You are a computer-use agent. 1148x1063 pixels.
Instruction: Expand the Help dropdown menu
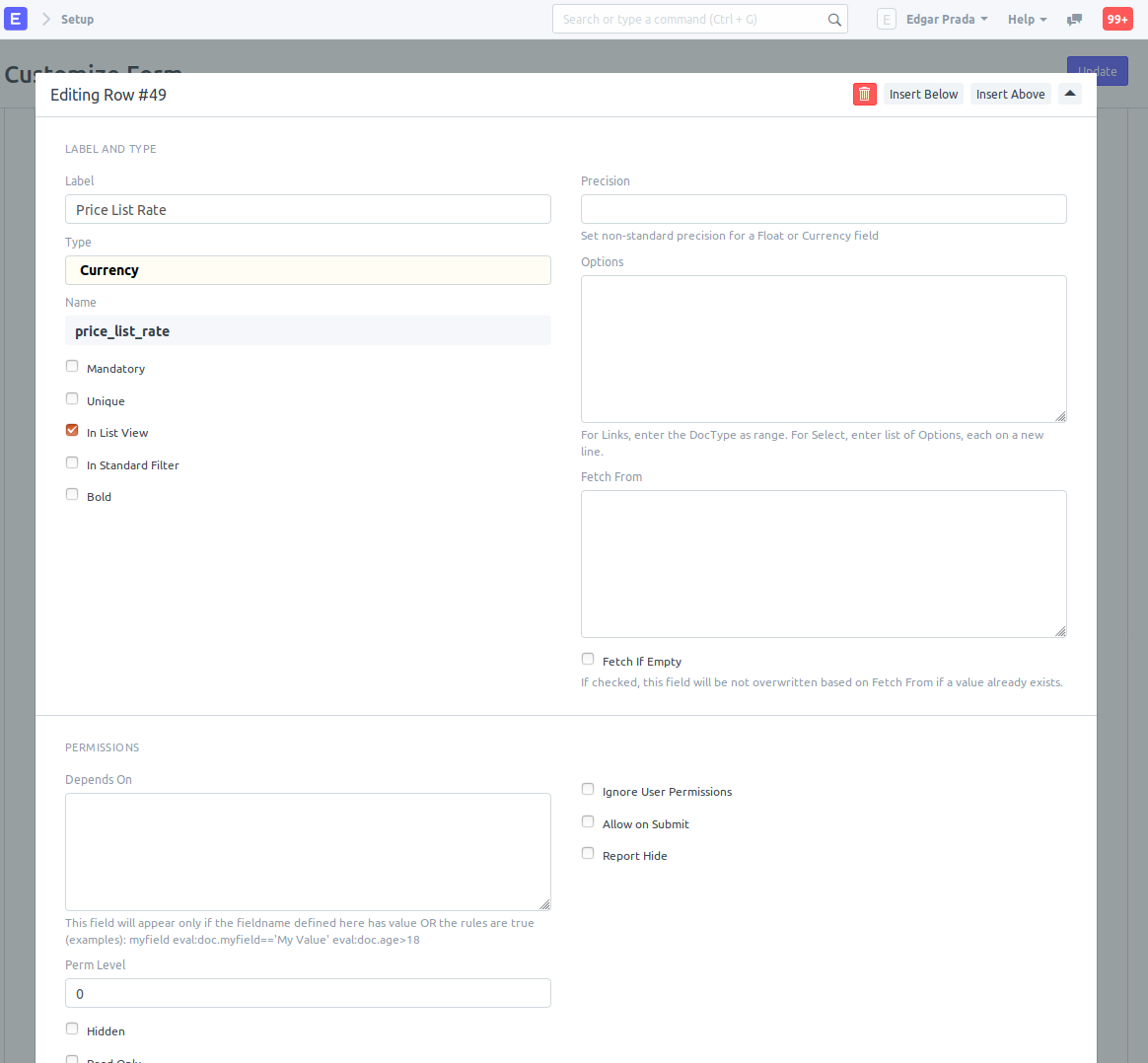pos(1027,19)
